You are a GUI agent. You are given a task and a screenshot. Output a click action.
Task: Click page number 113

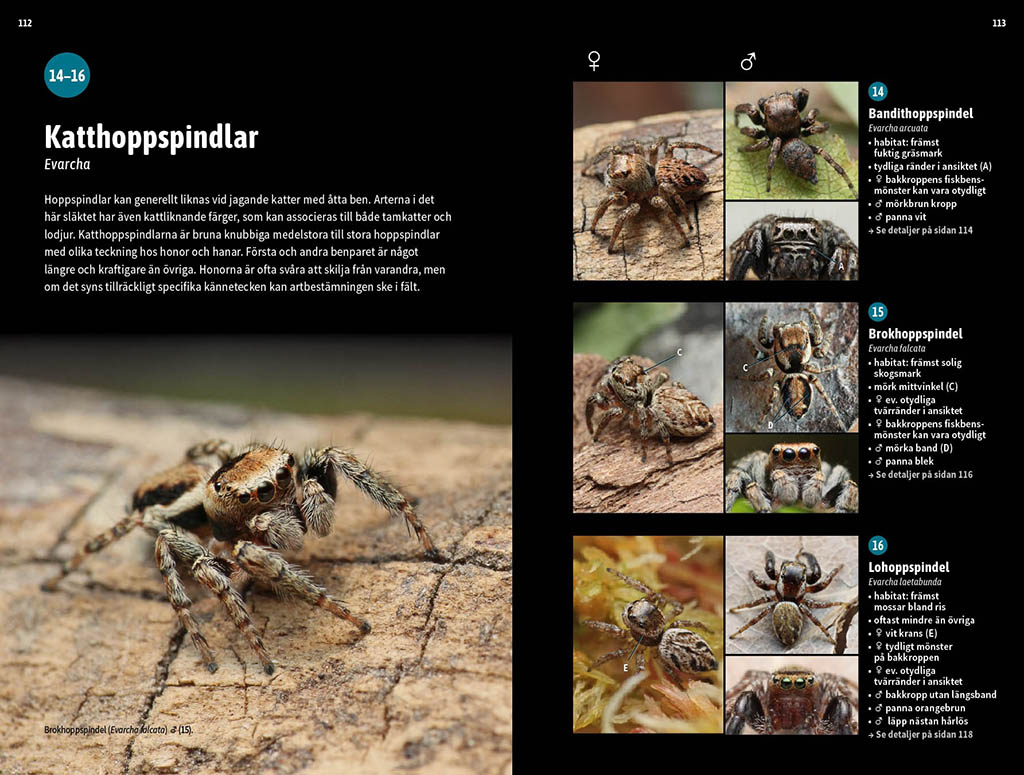[999, 23]
